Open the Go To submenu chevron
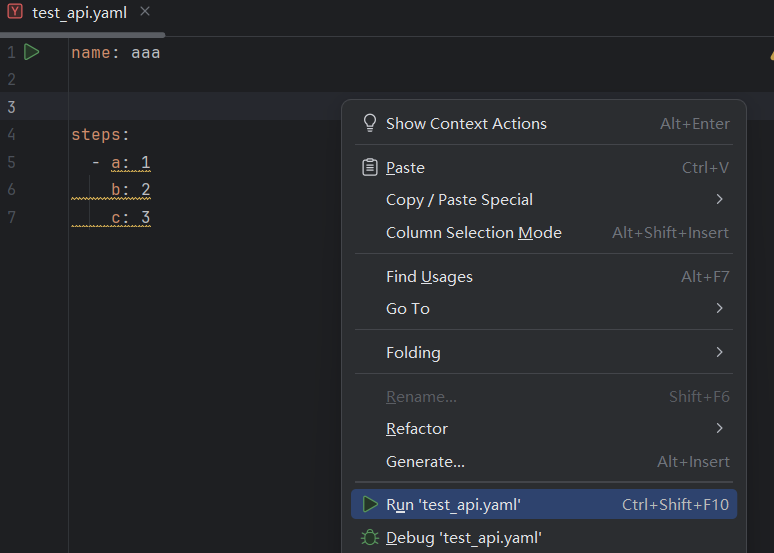This screenshot has width=774, height=553. pos(719,308)
